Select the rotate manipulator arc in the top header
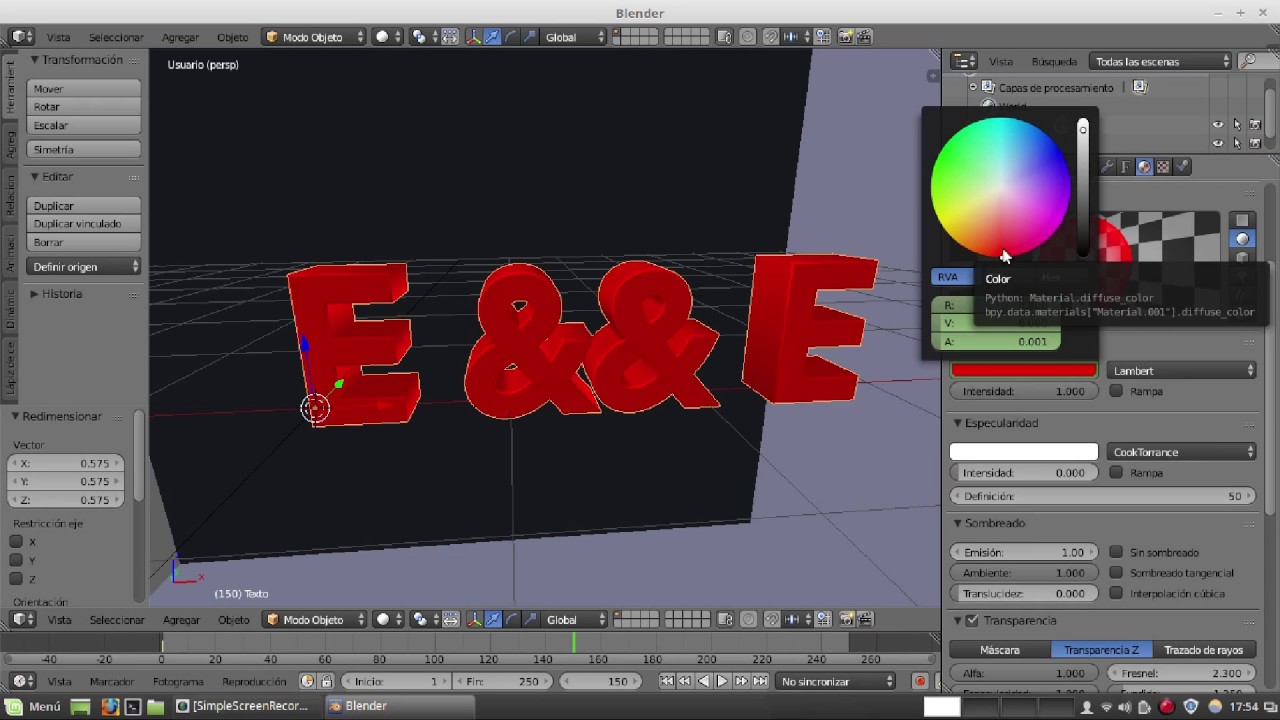 click(x=511, y=37)
